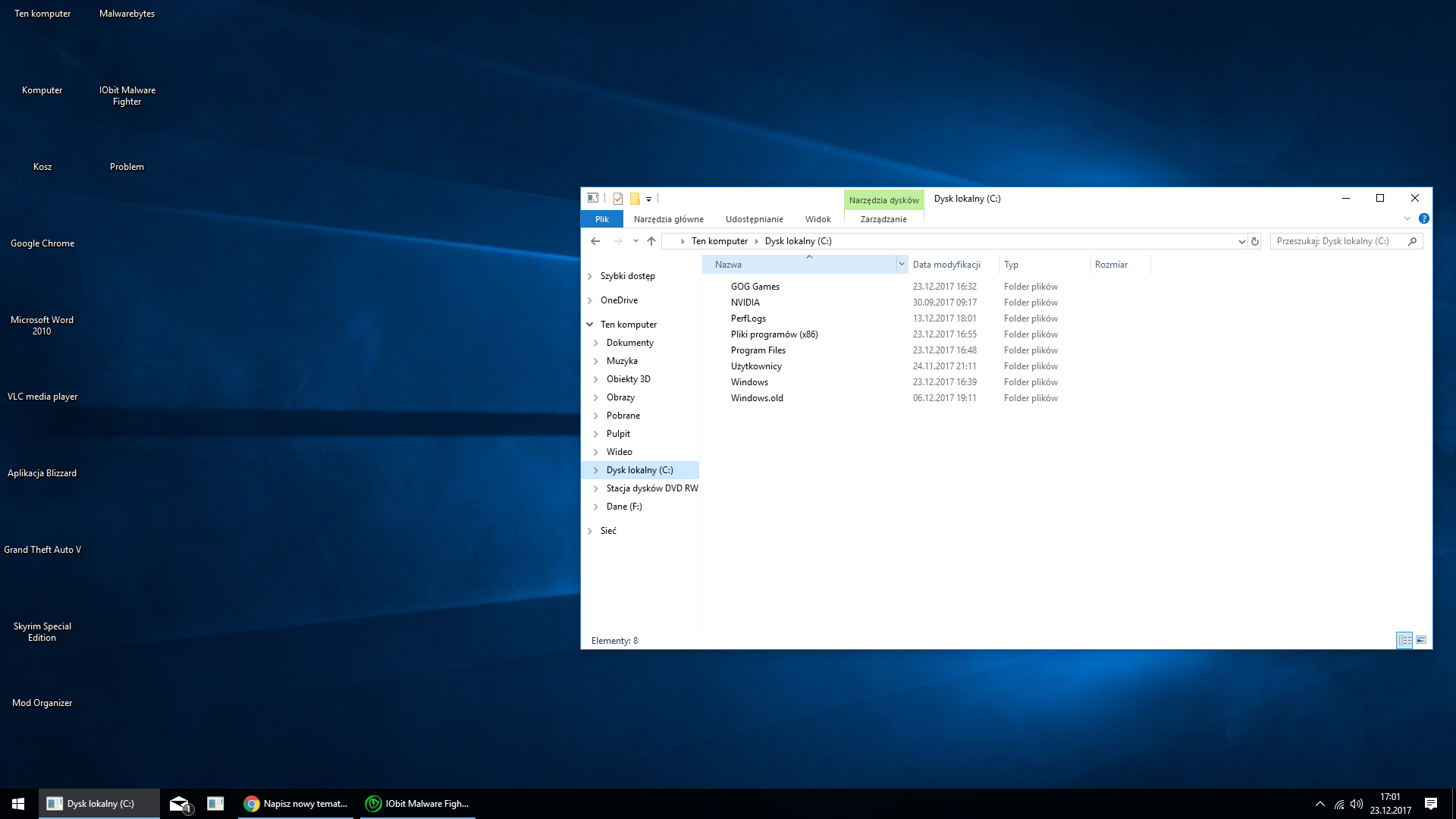Image resolution: width=1456 pixels, height=819 pixels.
Task: Select the Dane (F:) drive
Action: (624, 507)
